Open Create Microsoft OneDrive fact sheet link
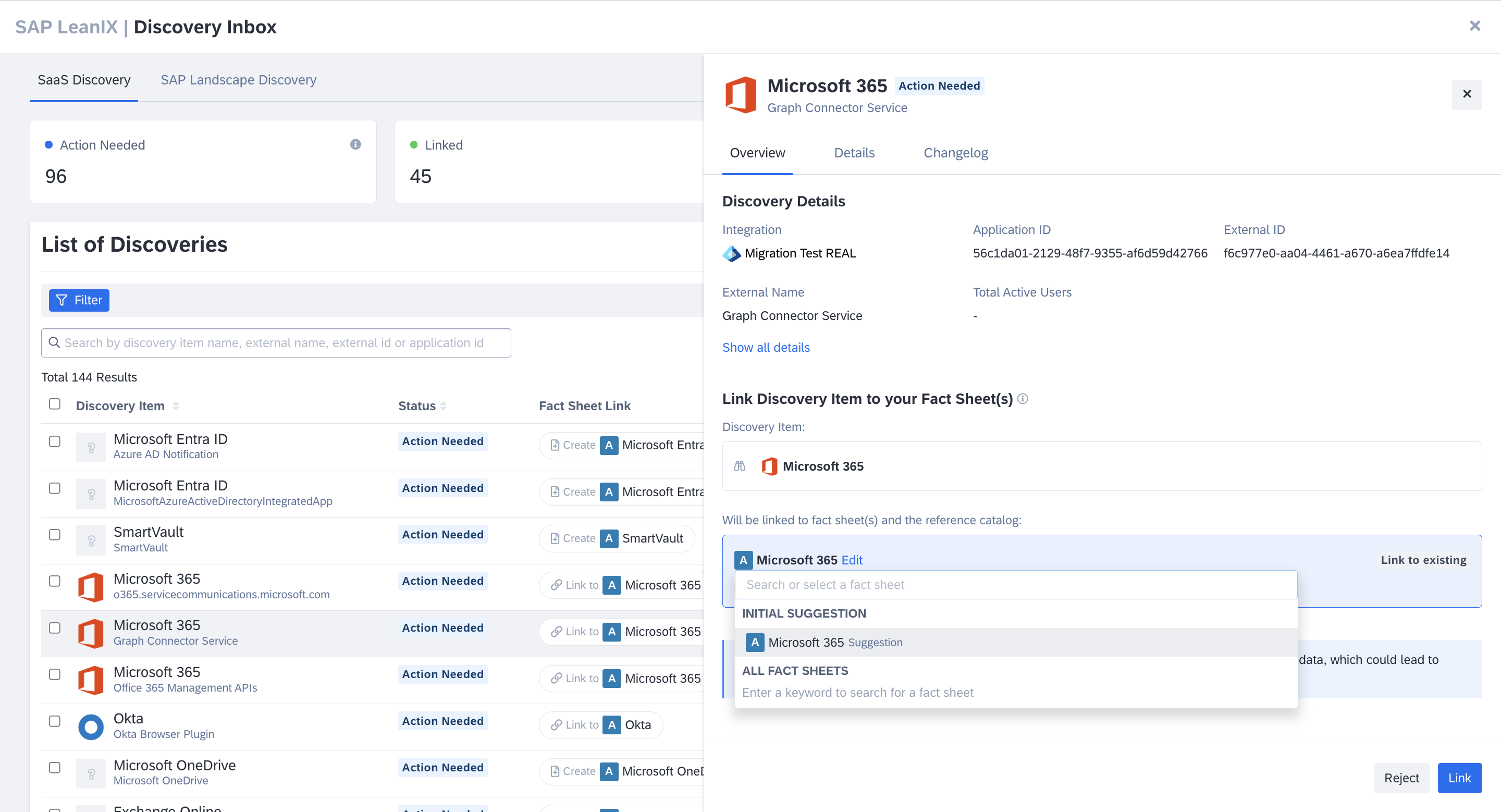 [621, 771]
